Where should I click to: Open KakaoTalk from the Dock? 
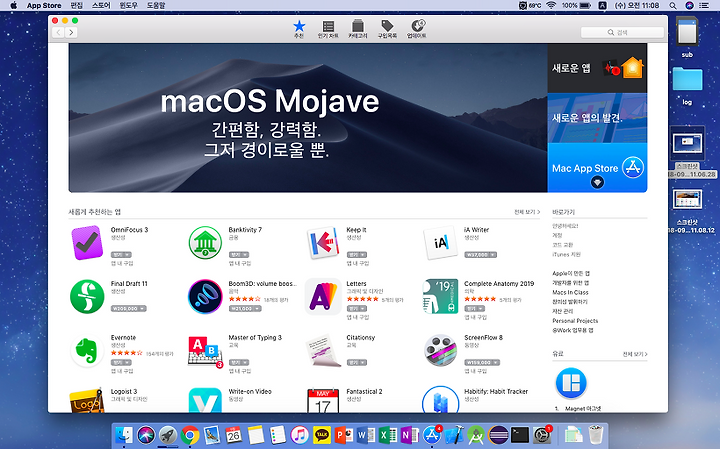click(322, 434)
